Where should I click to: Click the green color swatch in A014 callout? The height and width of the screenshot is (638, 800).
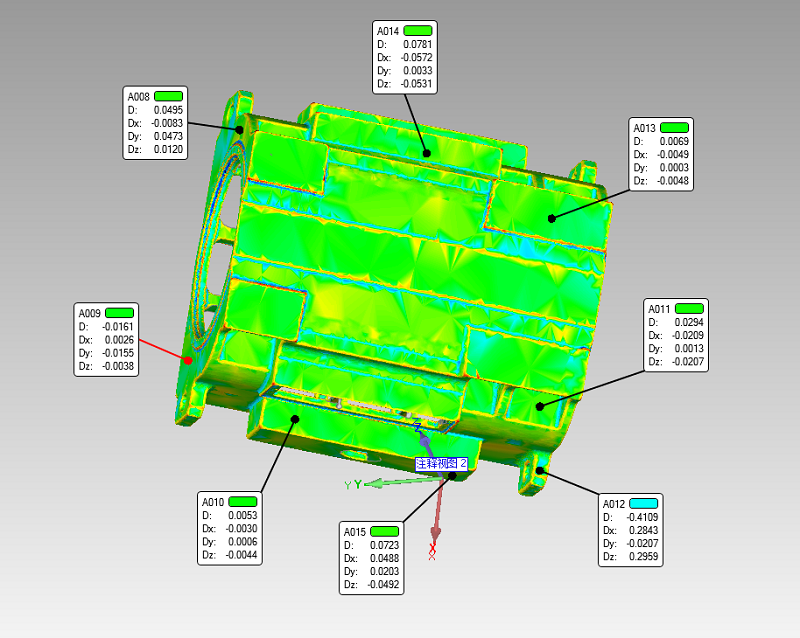418,30
